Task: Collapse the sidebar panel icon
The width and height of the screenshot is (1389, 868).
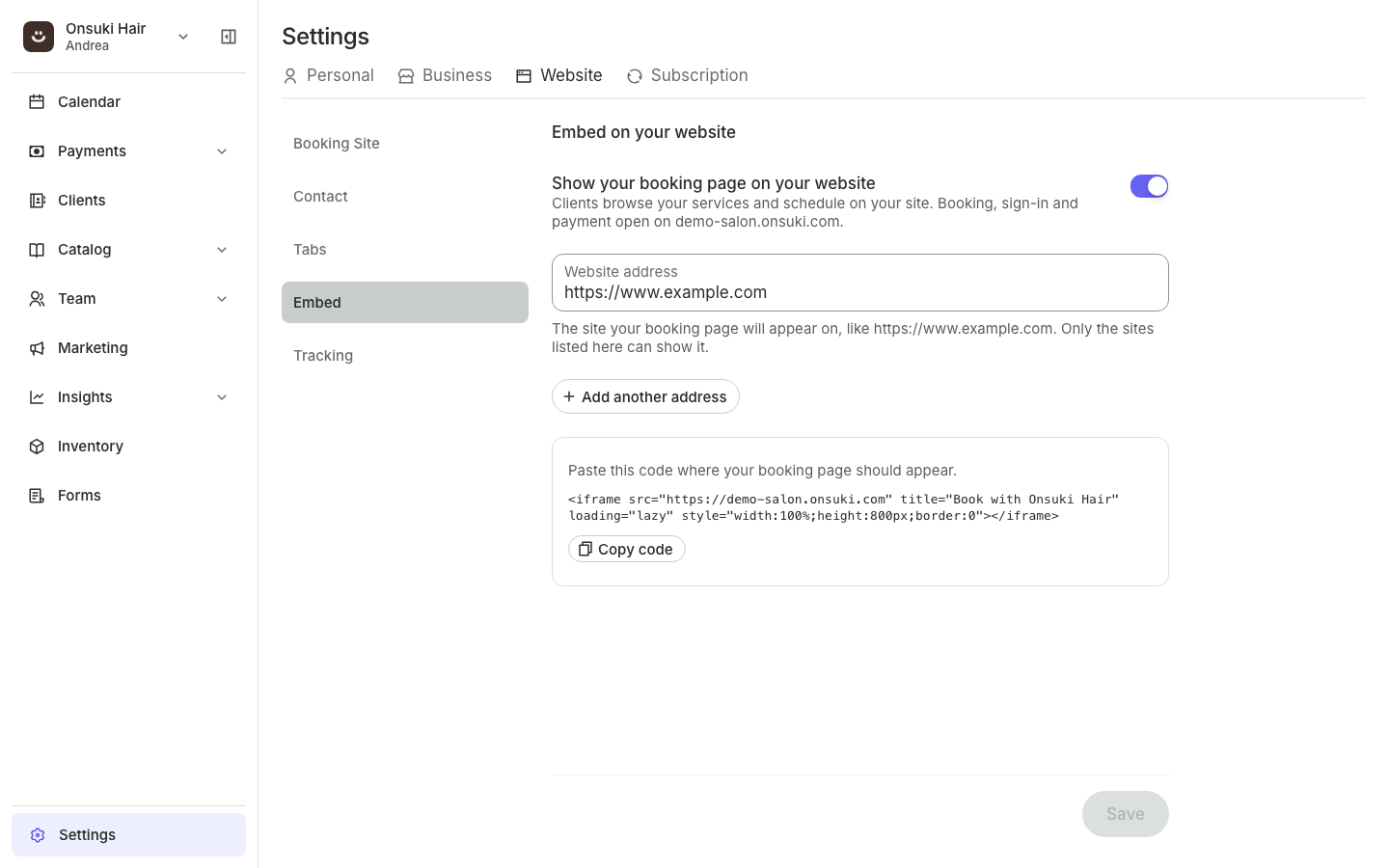Action: tap(229, 37)
